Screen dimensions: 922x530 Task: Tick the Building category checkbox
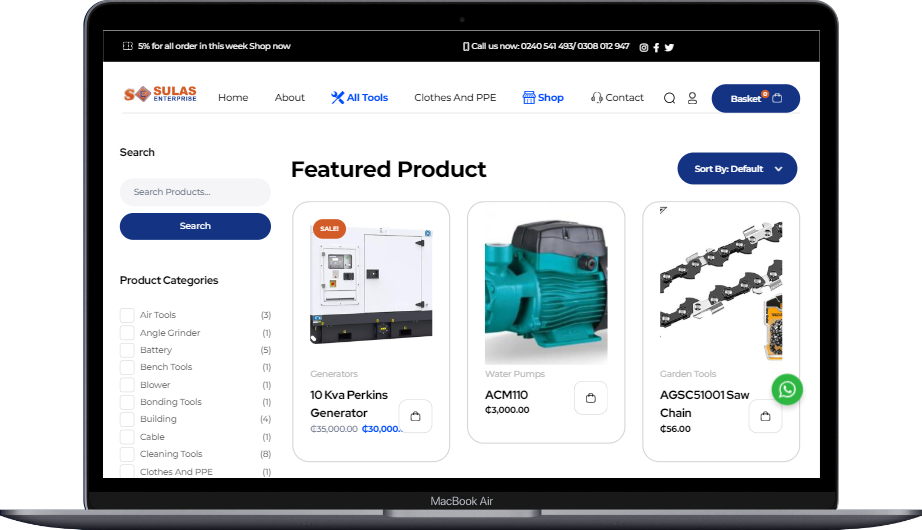[127, 419]
